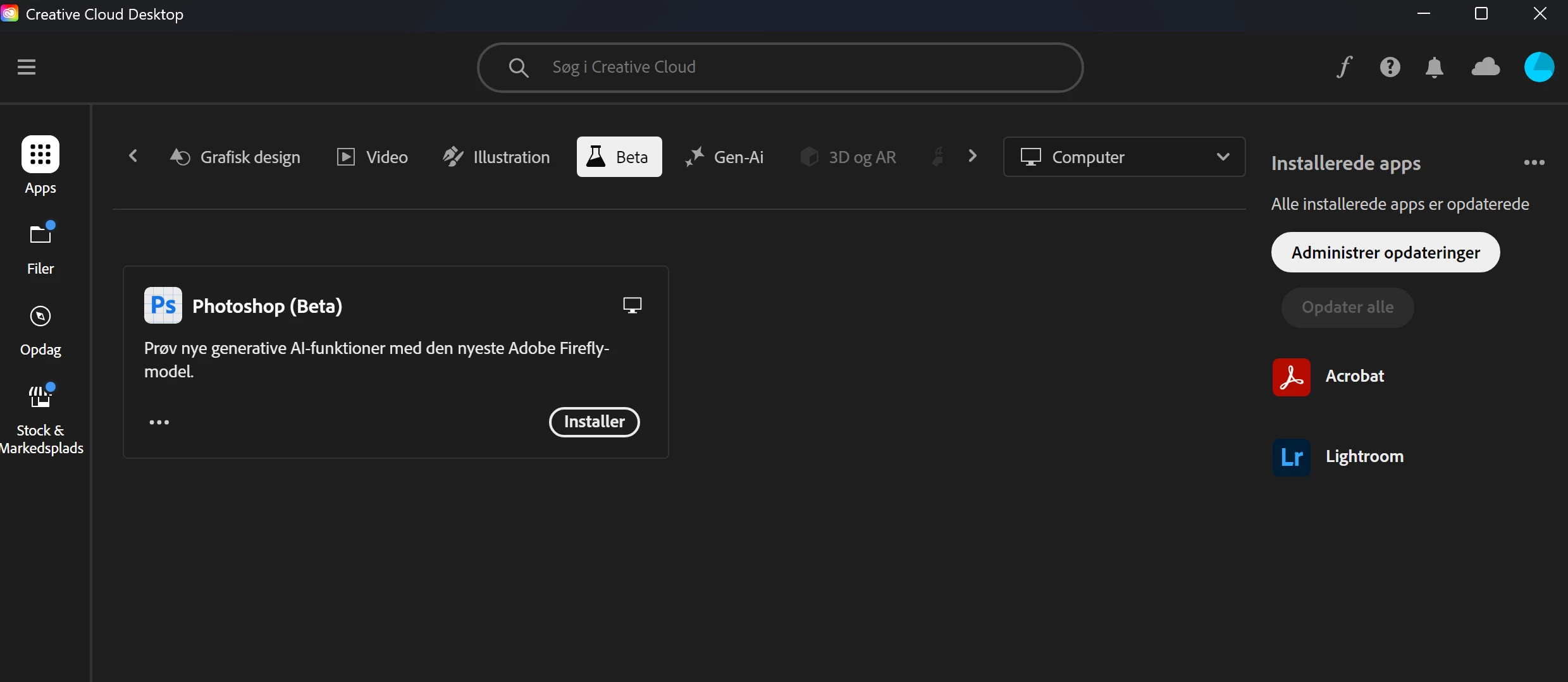This screenshot has height=682, width=1568.
Task: Open Installerede apps more options menu
Action: tap(1534, 163)
